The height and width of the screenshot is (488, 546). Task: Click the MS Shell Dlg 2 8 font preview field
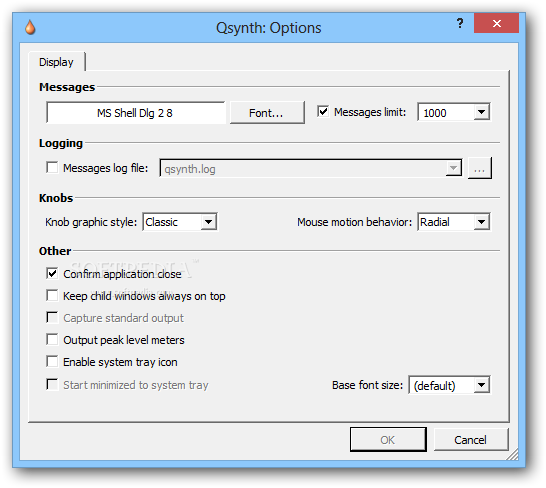pyautogui.click(x=135, y=113)
